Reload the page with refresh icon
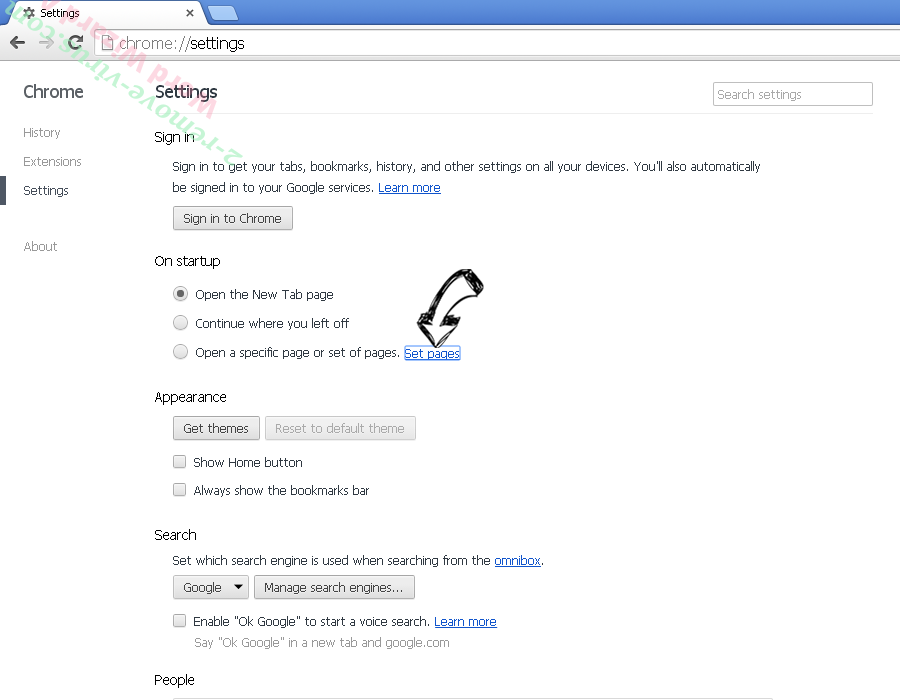The width and height of the screenshot is (900, 700). point(75,42)
